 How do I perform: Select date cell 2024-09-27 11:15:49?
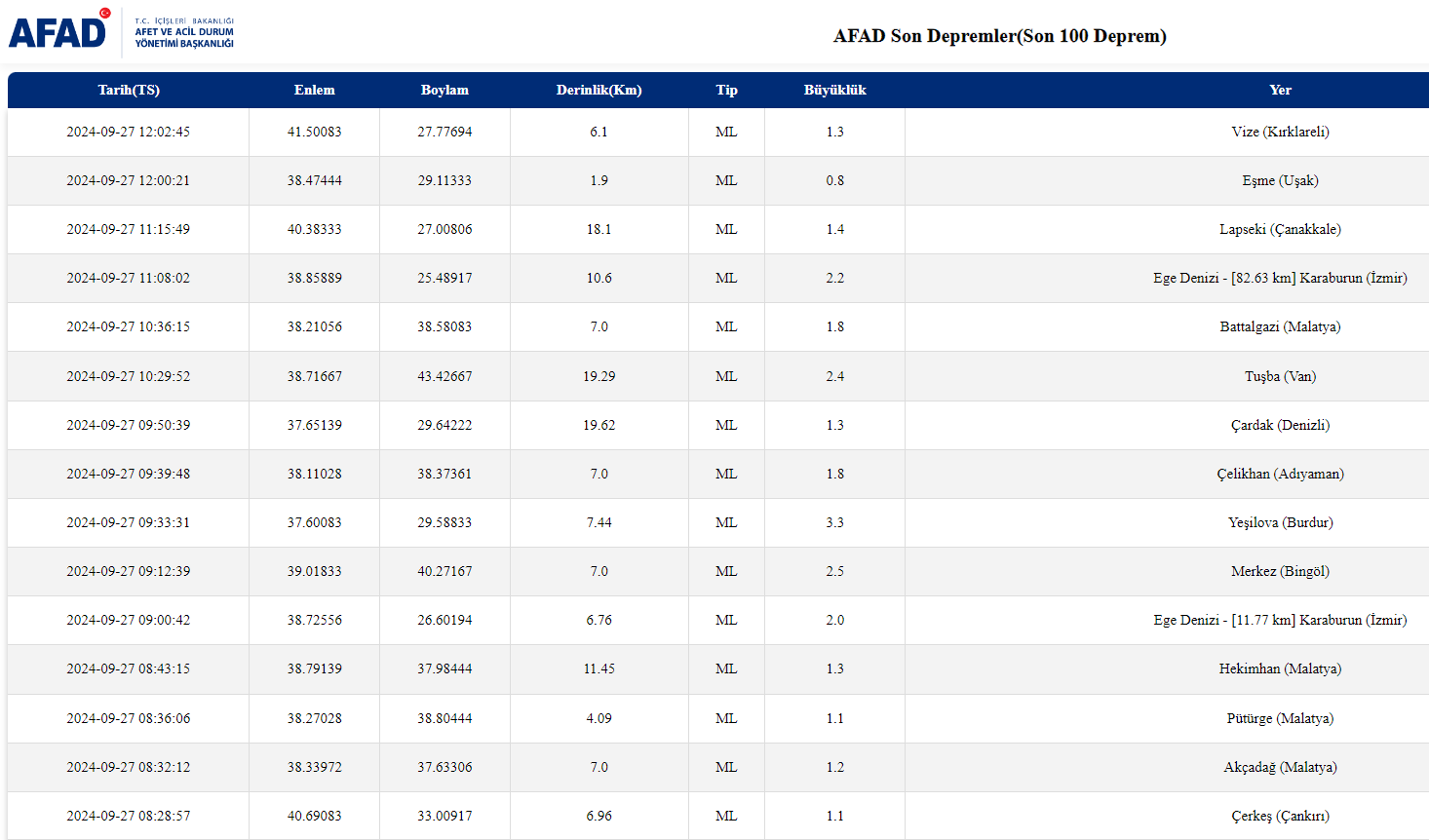(x=129, y=229)
